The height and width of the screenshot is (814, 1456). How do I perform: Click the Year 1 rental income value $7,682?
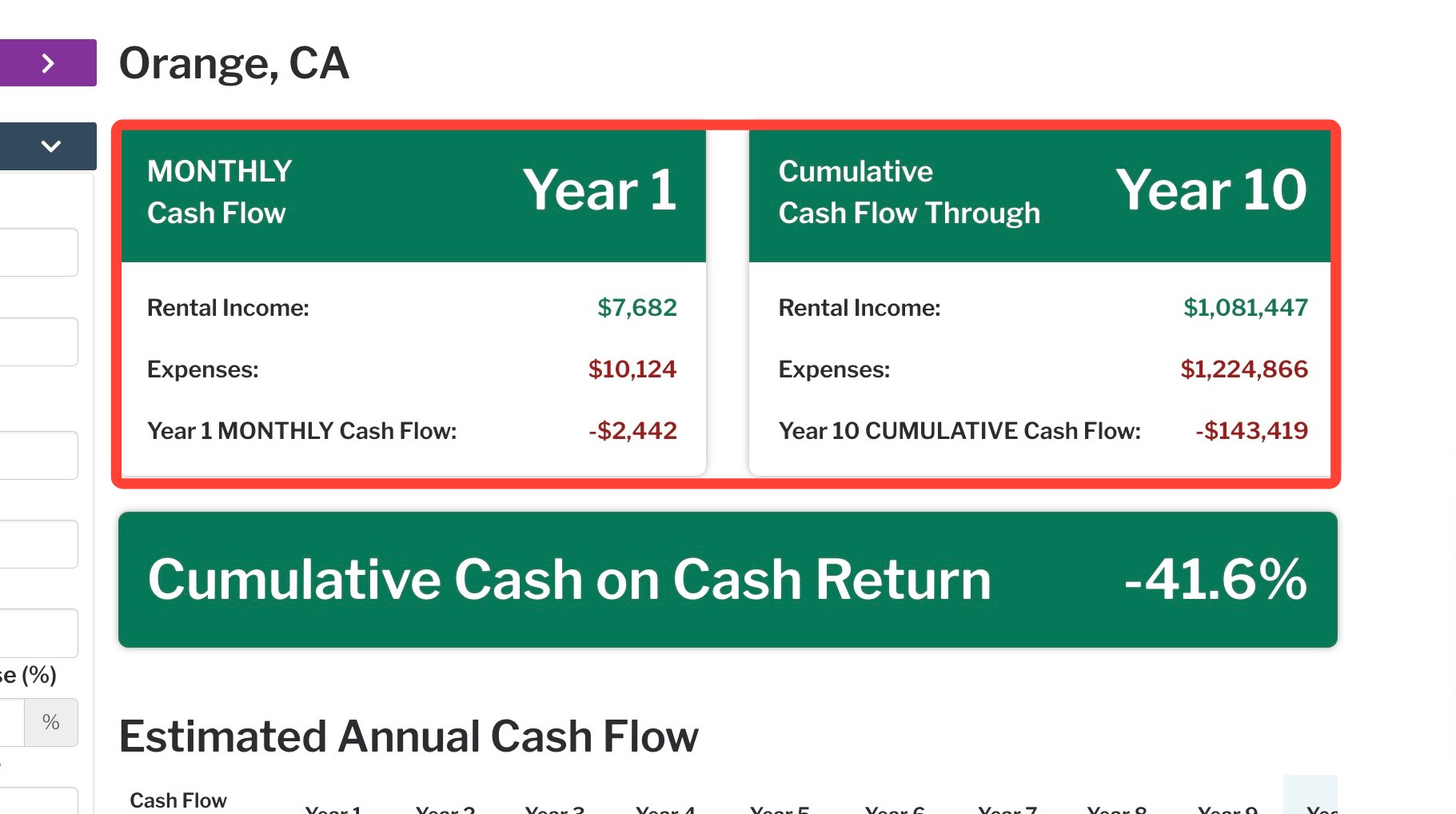click(636, 307)
